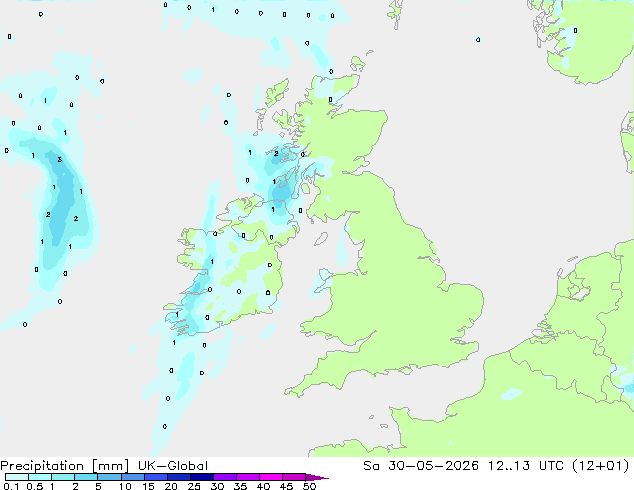Select the 5–10 mm legend color swatch

(x=109, y=477)
